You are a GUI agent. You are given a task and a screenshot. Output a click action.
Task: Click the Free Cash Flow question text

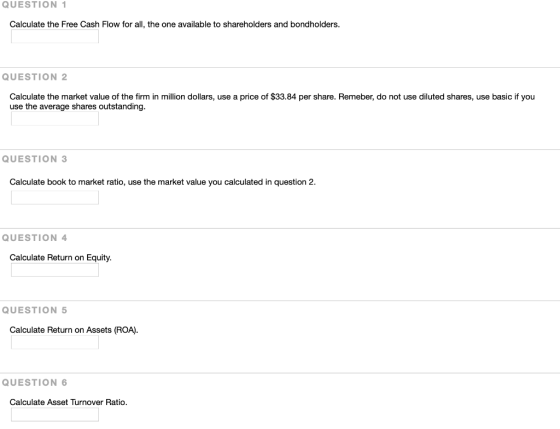[x=175, y=24]
